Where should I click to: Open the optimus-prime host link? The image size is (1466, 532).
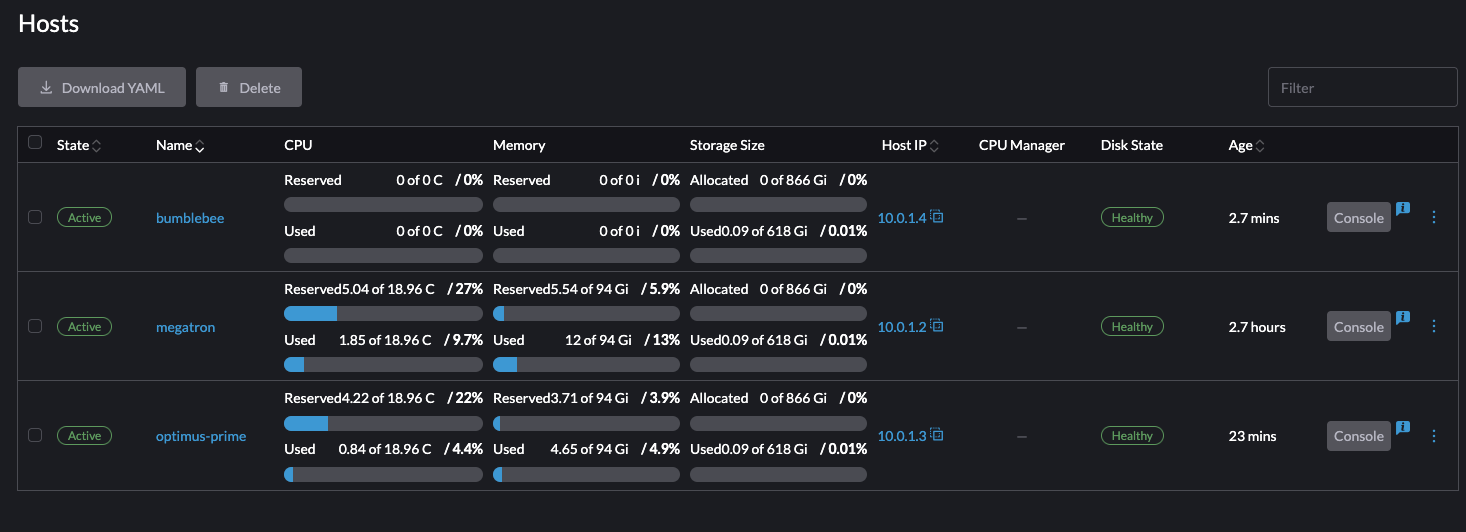pos(201,436)
